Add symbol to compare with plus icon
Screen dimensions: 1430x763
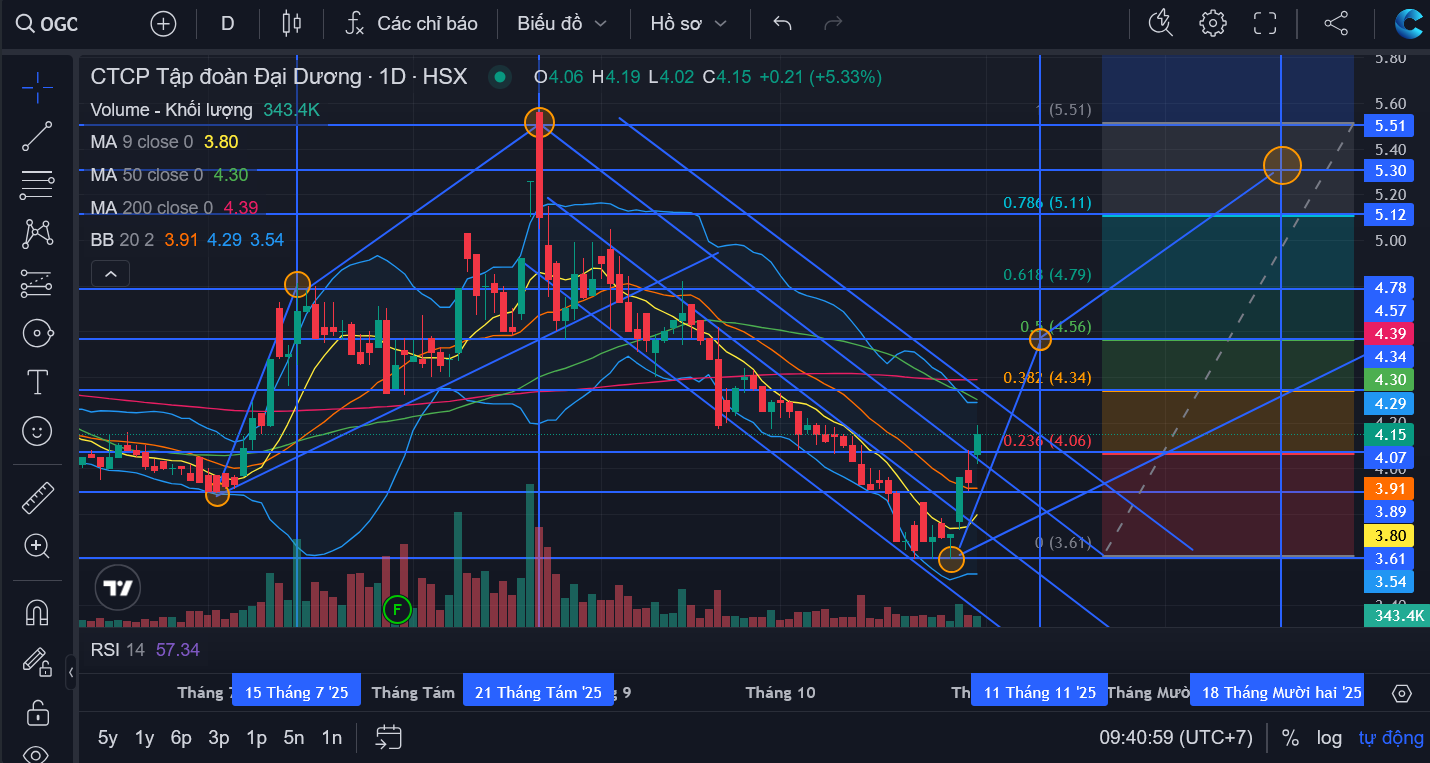click(162, 24)
